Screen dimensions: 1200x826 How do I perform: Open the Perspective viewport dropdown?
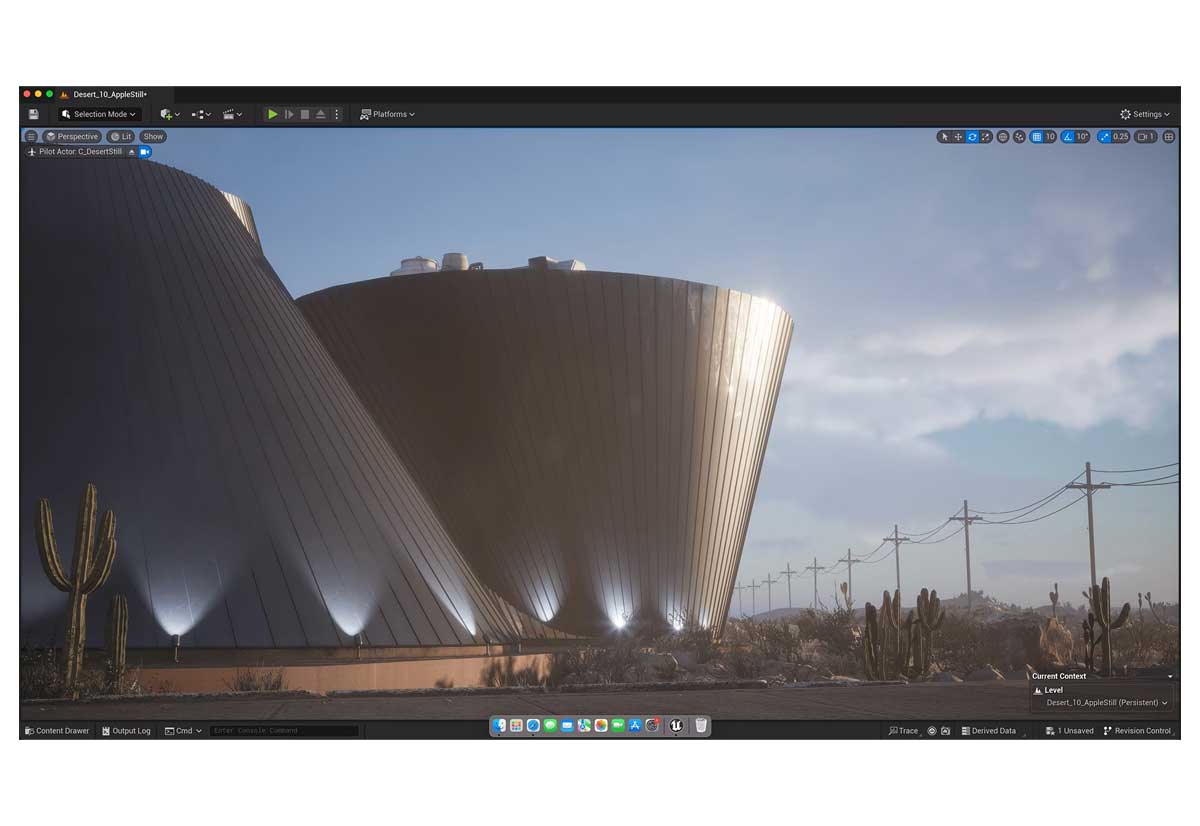(72, 136)
